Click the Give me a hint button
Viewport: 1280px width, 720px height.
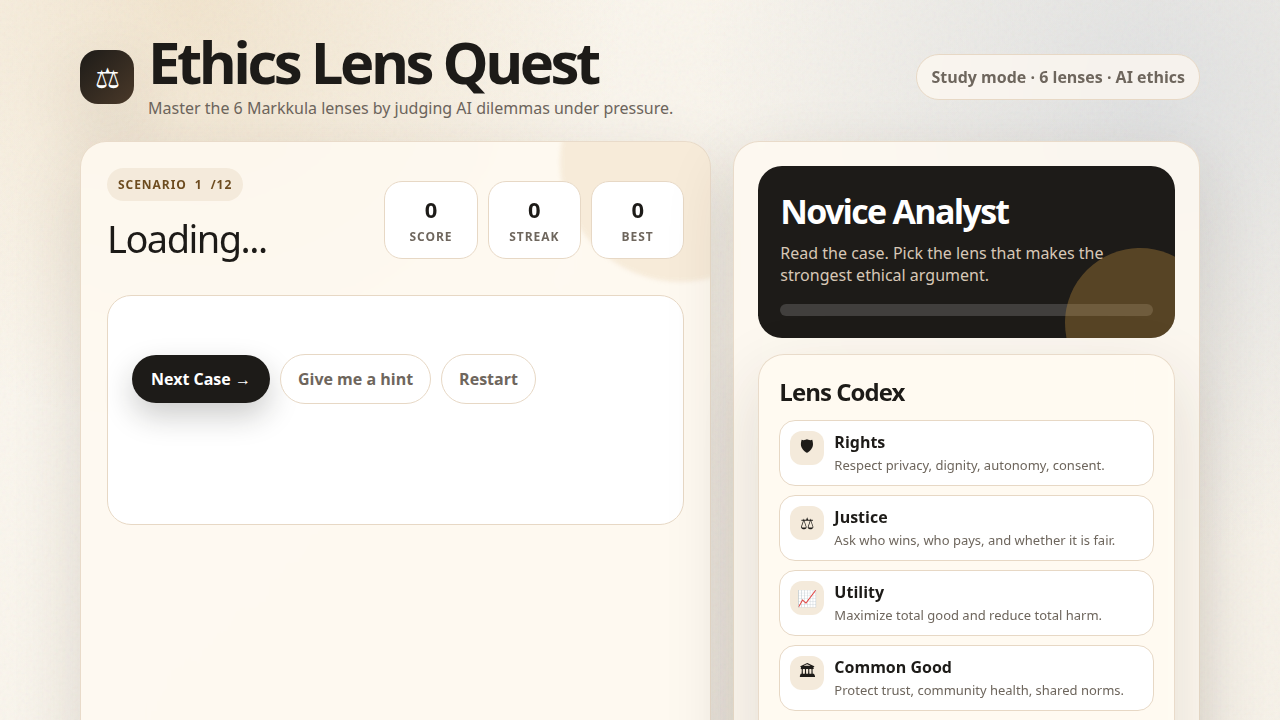[355, 379]
